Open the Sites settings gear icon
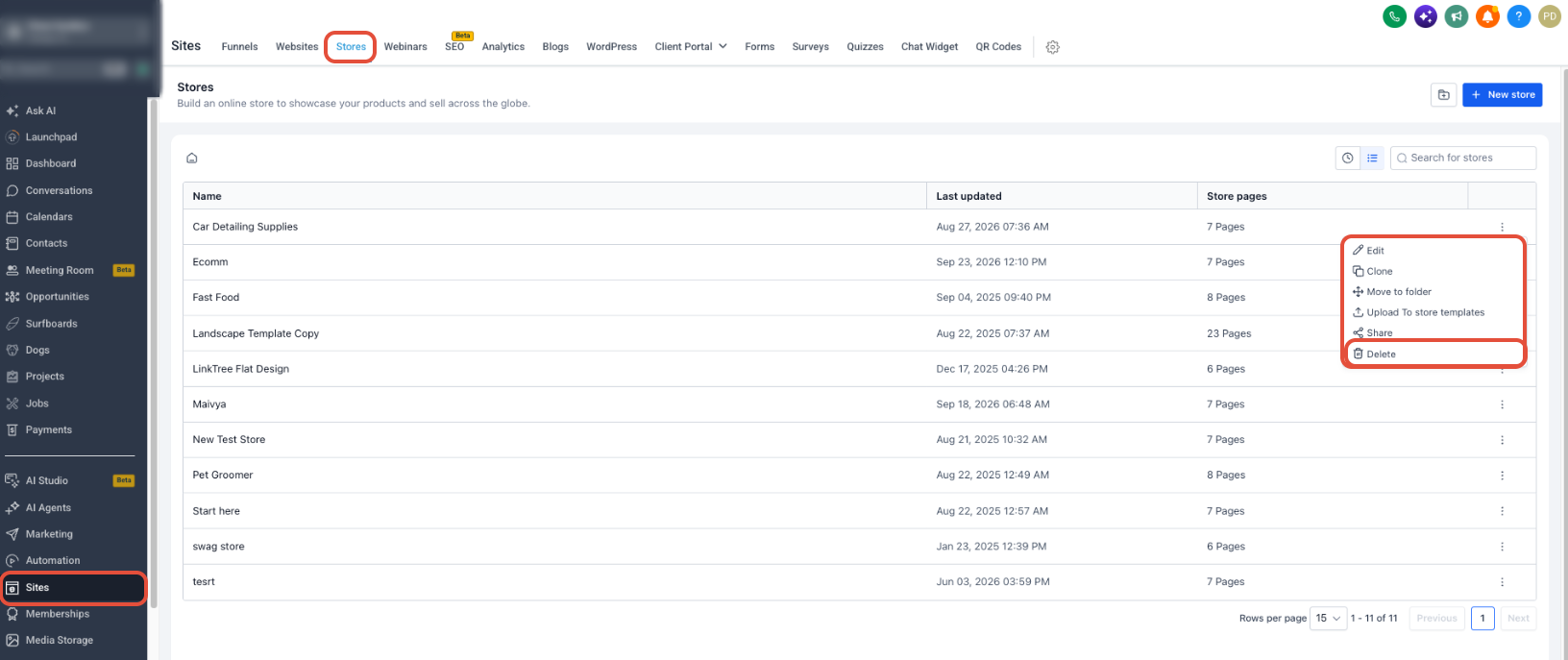The height and width of the screenshot is (660, 1568). 1053,47
